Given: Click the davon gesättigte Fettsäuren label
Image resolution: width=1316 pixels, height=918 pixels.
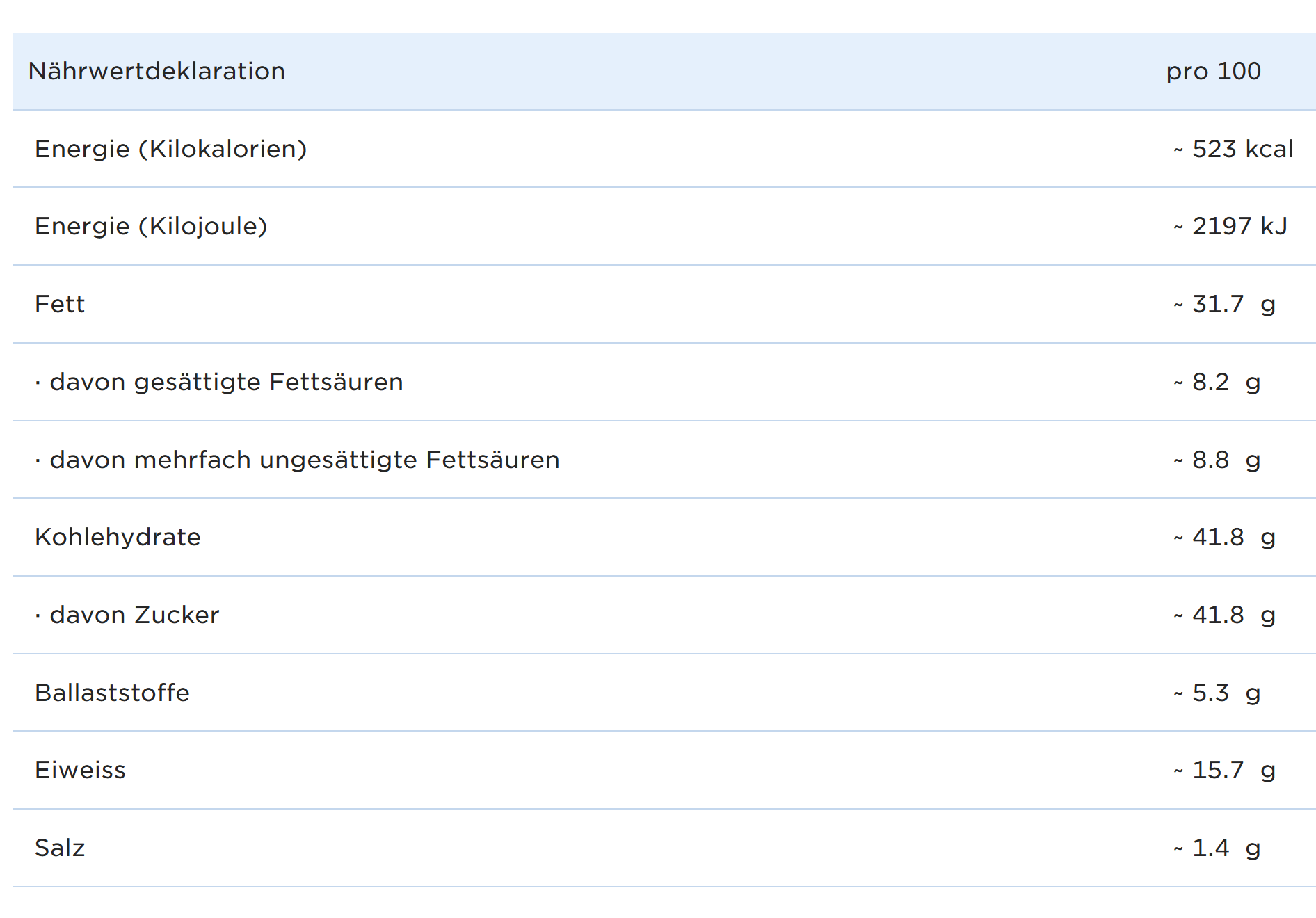Looking at the screenshot, I should click(x=225, y=382).
